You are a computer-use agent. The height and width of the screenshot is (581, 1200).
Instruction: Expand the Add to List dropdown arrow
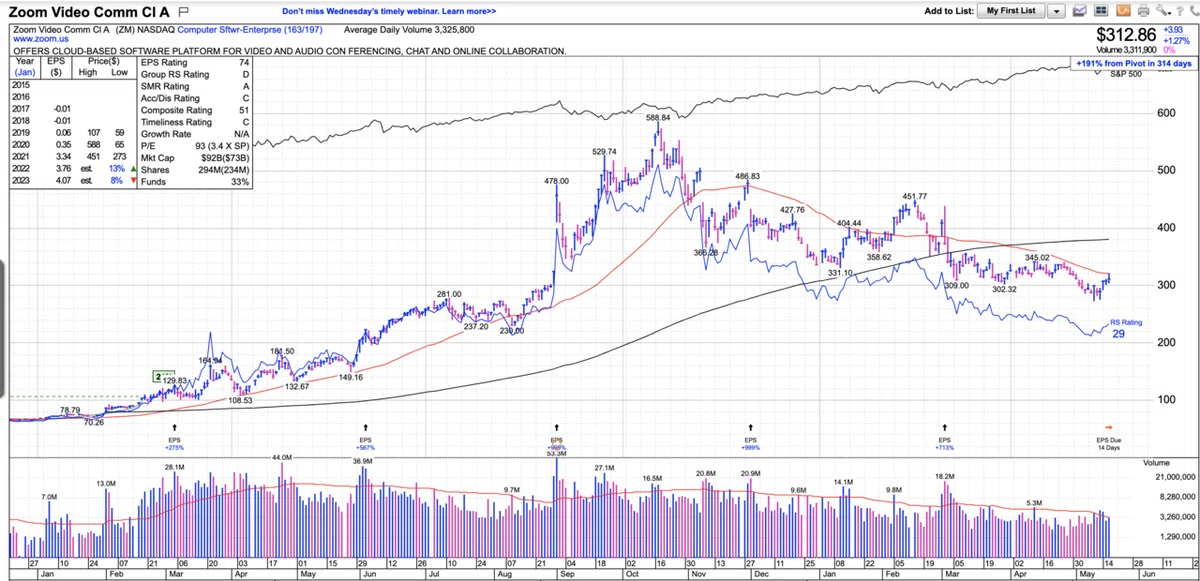pos(1056,11)
